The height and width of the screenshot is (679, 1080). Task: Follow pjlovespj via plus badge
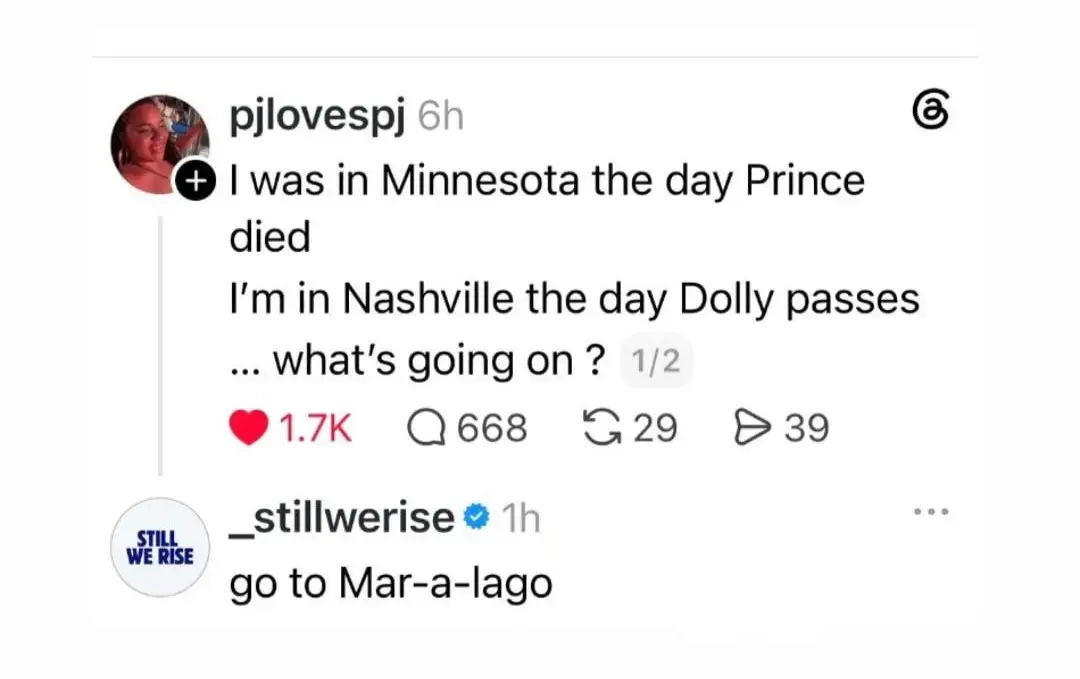click(196, 180)
